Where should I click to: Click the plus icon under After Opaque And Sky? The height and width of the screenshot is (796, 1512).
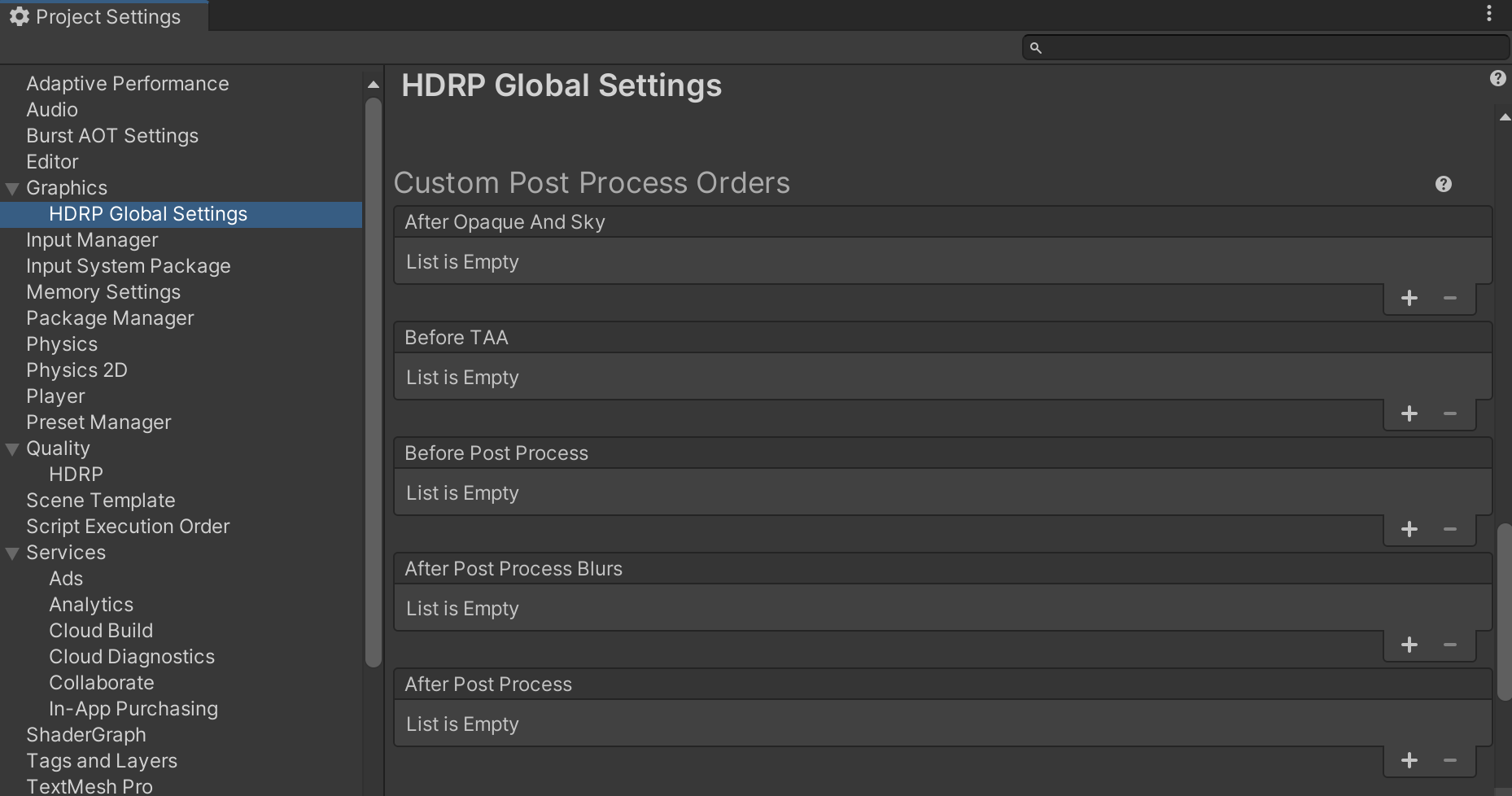1409,298
